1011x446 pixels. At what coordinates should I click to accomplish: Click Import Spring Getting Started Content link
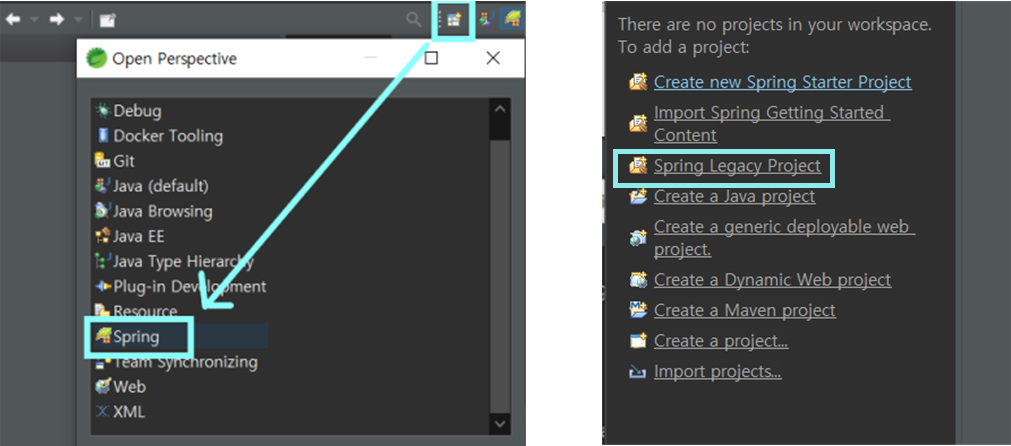click(772, 124)
